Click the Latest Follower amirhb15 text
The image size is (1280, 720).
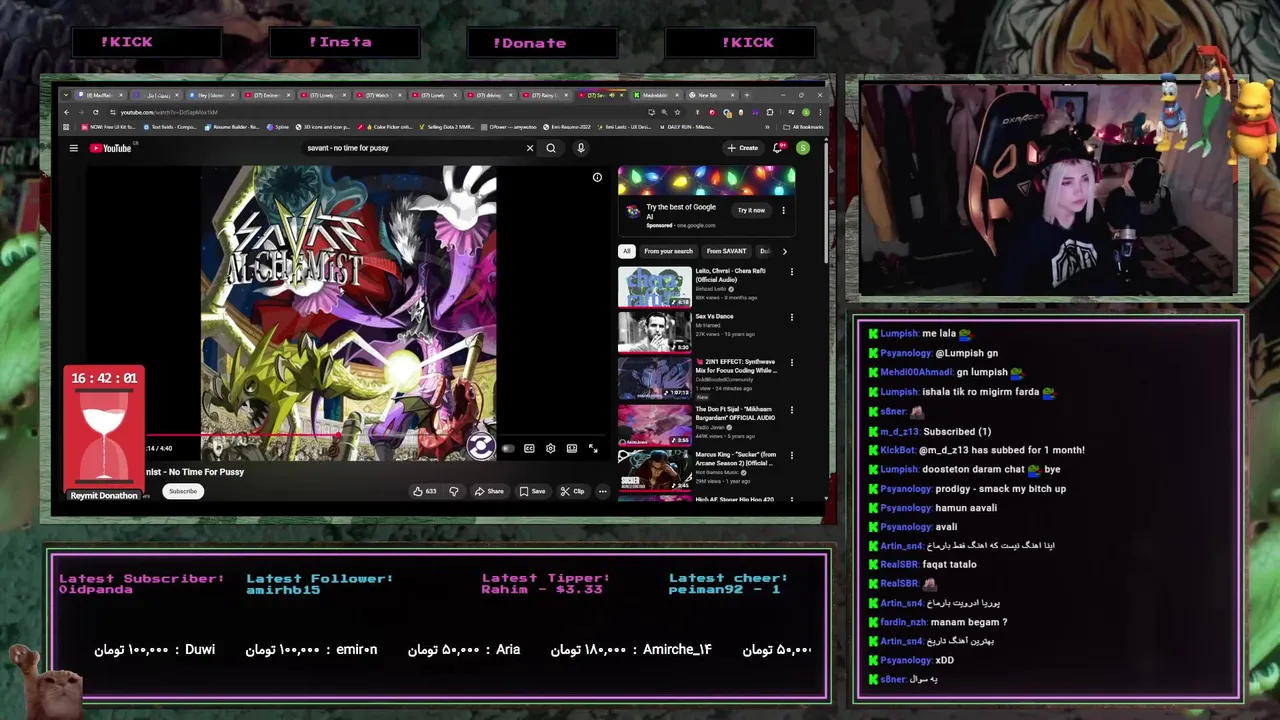tap(320, 584)
